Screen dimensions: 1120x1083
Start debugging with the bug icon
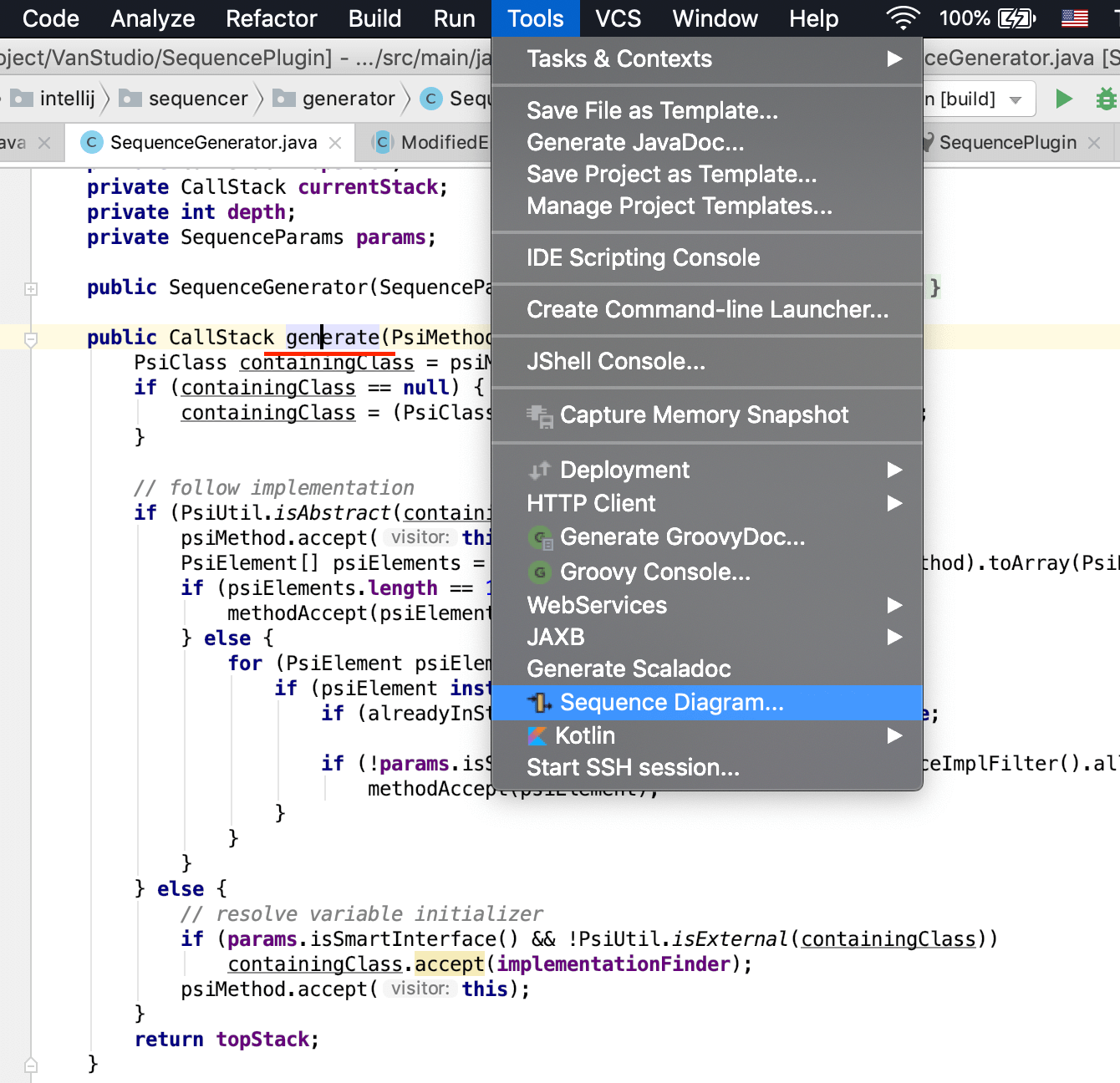[1106, 99]
